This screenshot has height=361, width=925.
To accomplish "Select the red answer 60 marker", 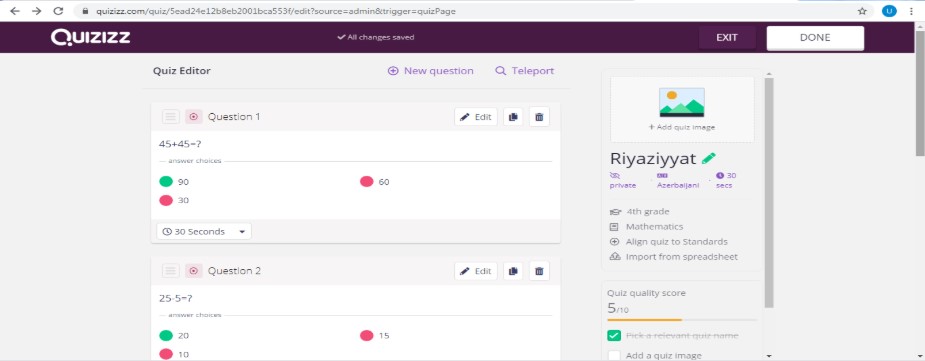I will 366,182.
